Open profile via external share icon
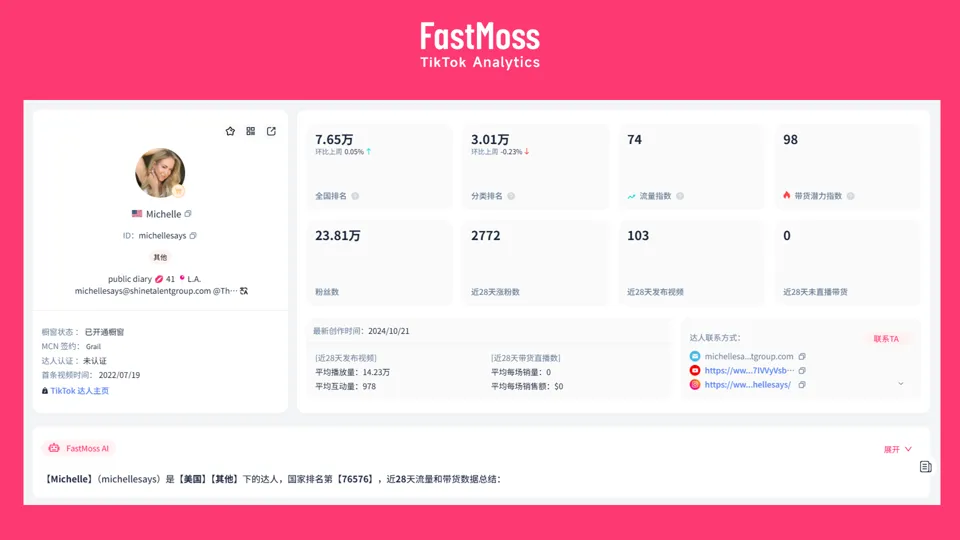Image resolution: width=960 pixels, height=540 pixels. (x=271, y=131)
